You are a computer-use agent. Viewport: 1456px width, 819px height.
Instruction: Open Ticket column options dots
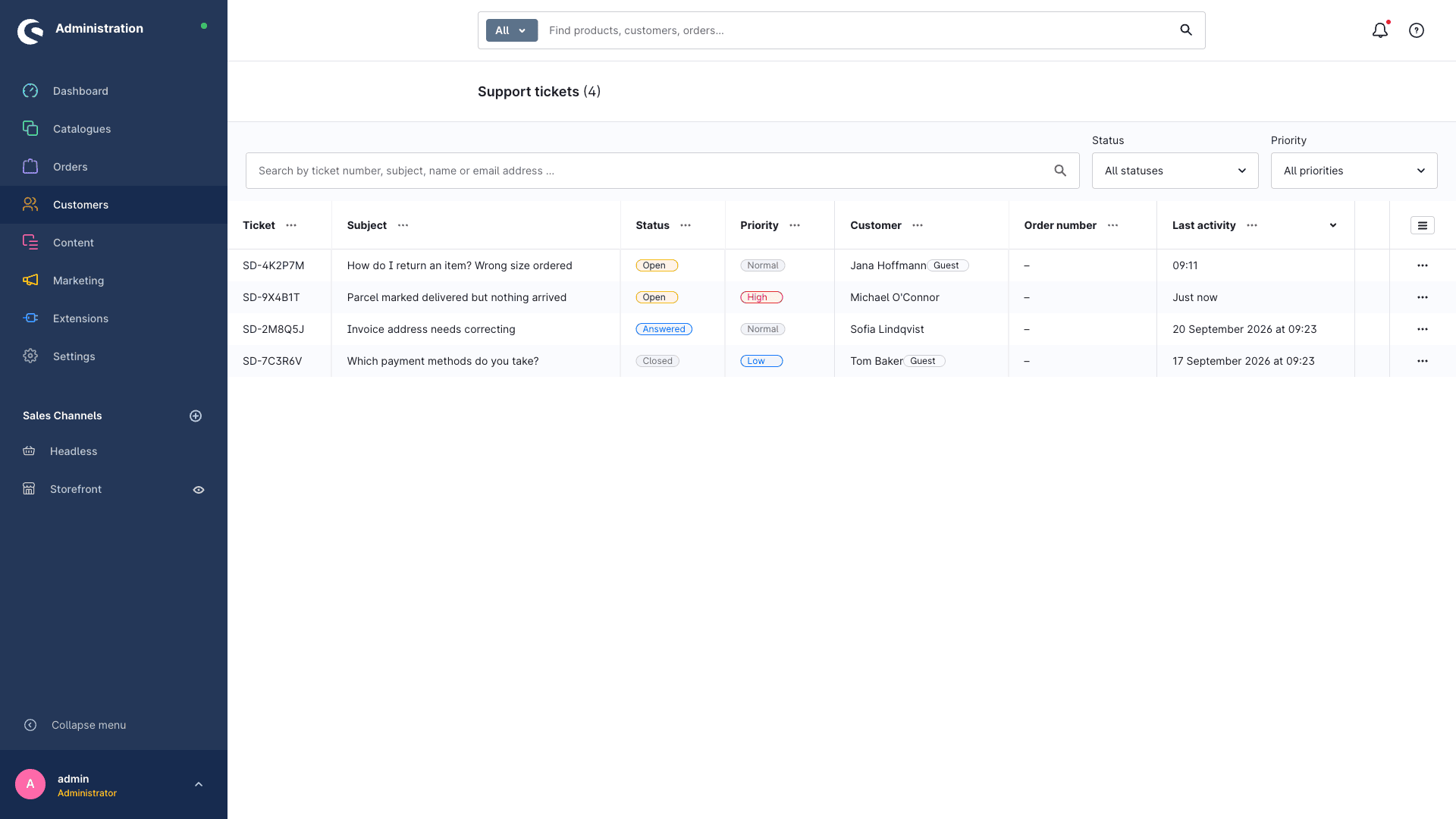(x=291, y=225)
